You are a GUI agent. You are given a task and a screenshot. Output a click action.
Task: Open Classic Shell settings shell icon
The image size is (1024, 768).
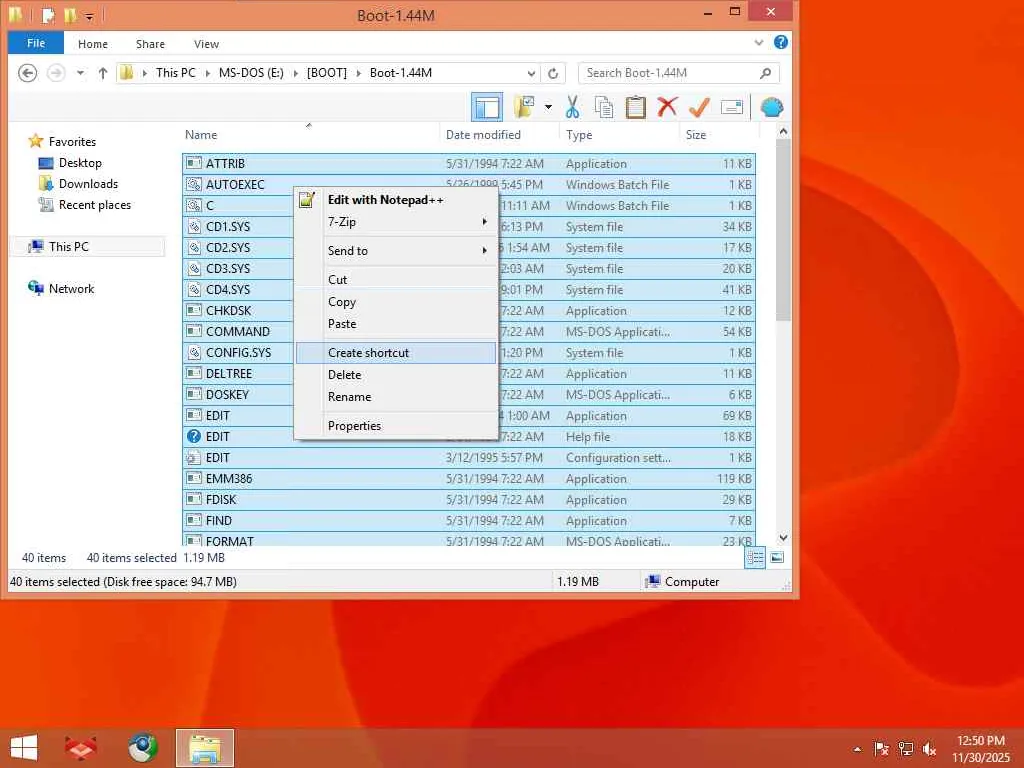[772, 107]
